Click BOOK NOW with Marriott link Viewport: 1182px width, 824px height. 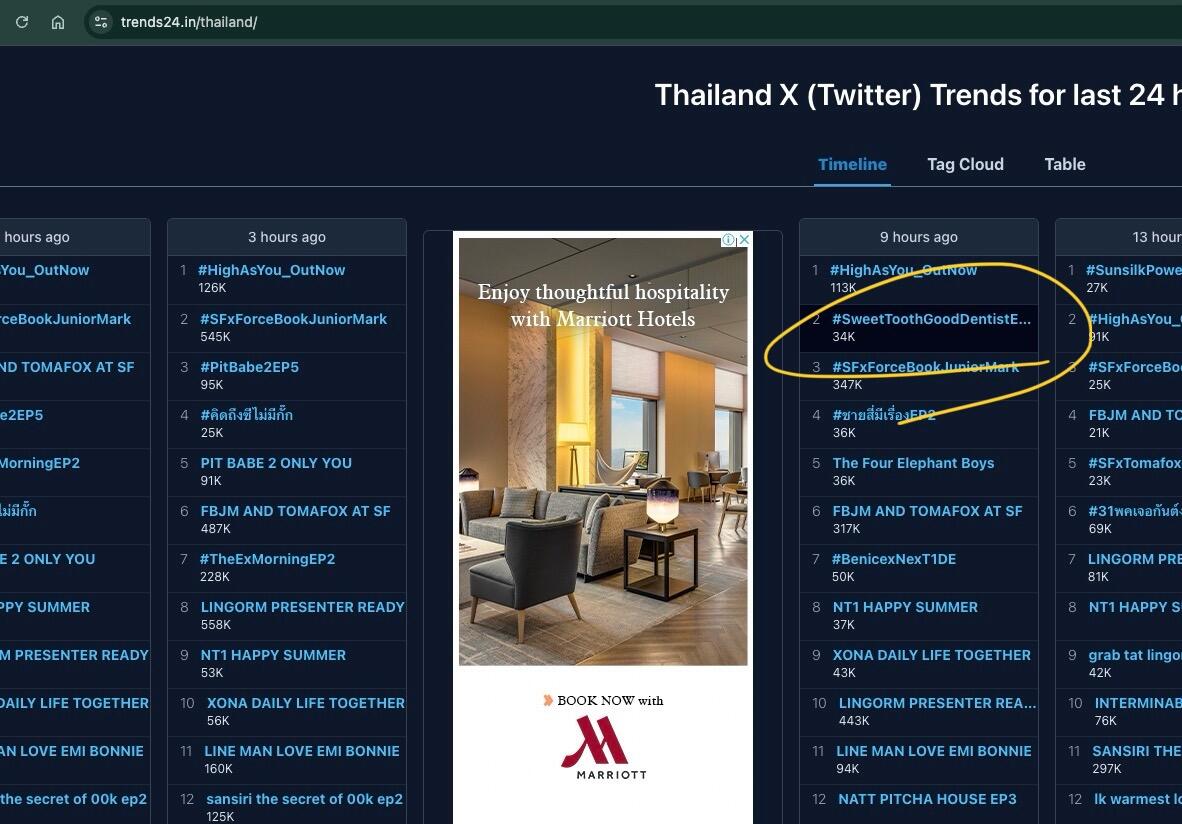click(603, 700)
